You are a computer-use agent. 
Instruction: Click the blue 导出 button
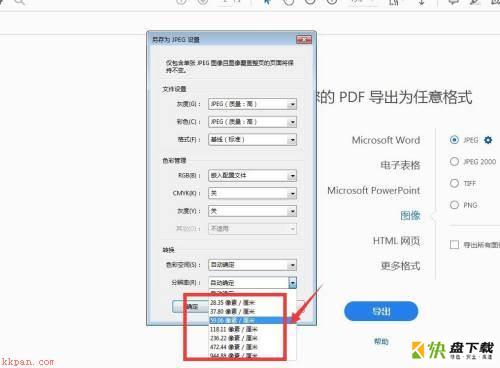click(x=381, y=311)
